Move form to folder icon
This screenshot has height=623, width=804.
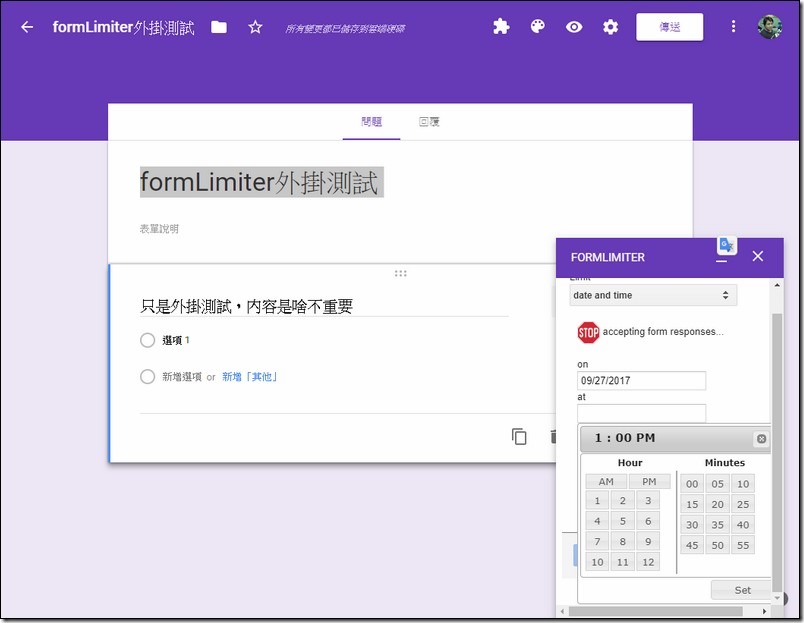click(x=219, y=27)
